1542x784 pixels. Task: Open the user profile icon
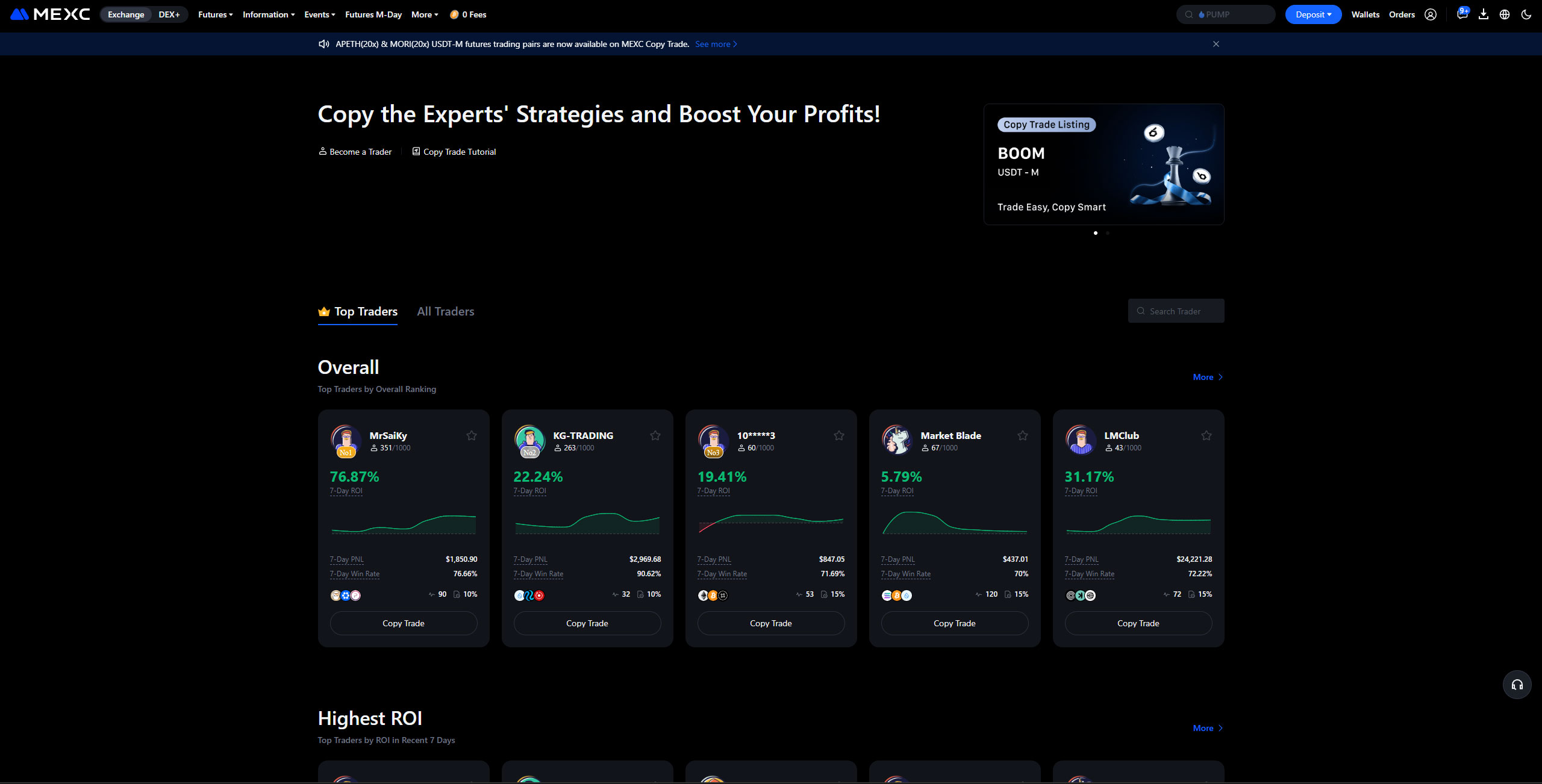click(x=1431, y=14)
